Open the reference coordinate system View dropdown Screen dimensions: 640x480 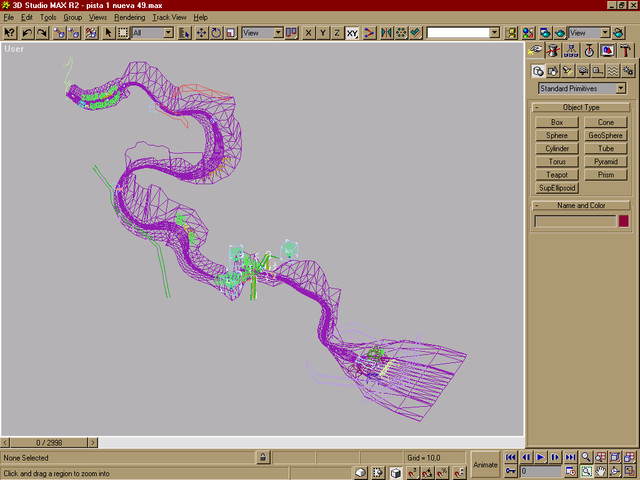(278, 33)
